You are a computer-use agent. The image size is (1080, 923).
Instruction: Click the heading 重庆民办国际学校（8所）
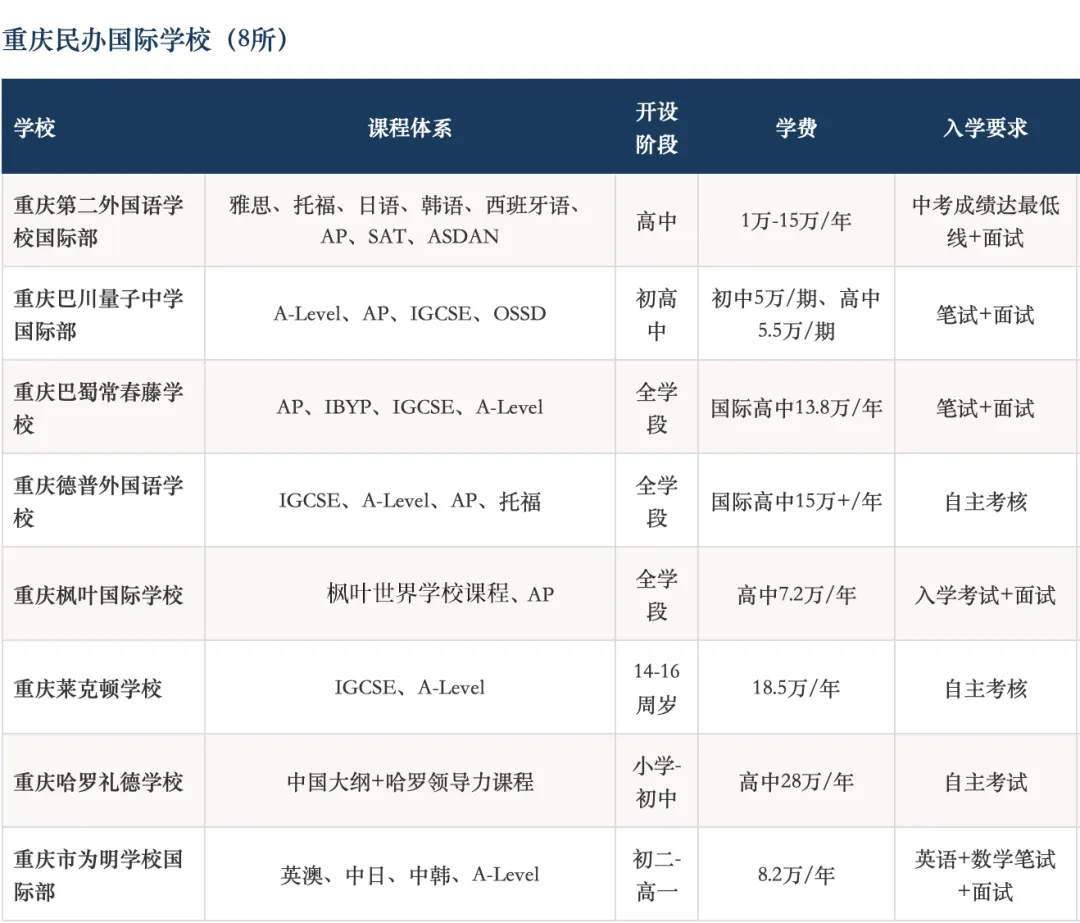pyautogui.click(x=146, y=39)
